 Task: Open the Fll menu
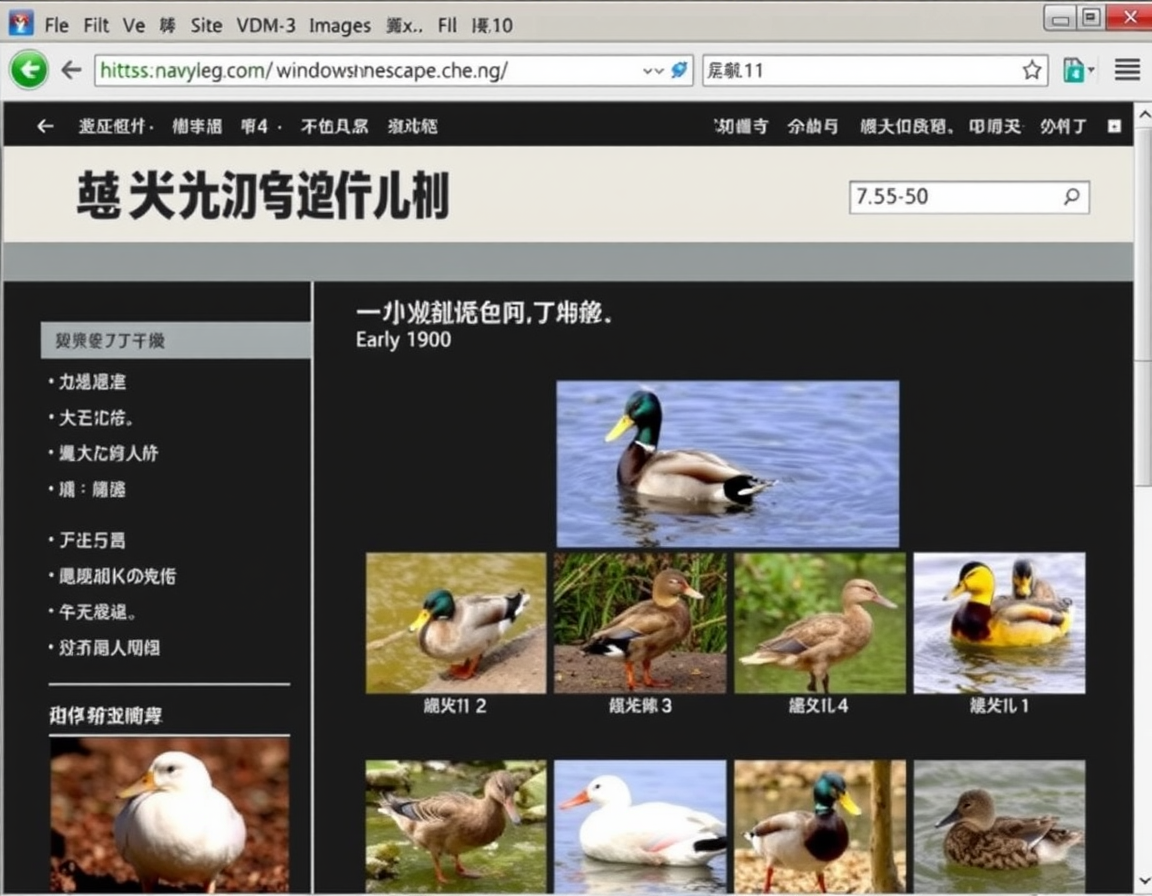pos(447,26)
